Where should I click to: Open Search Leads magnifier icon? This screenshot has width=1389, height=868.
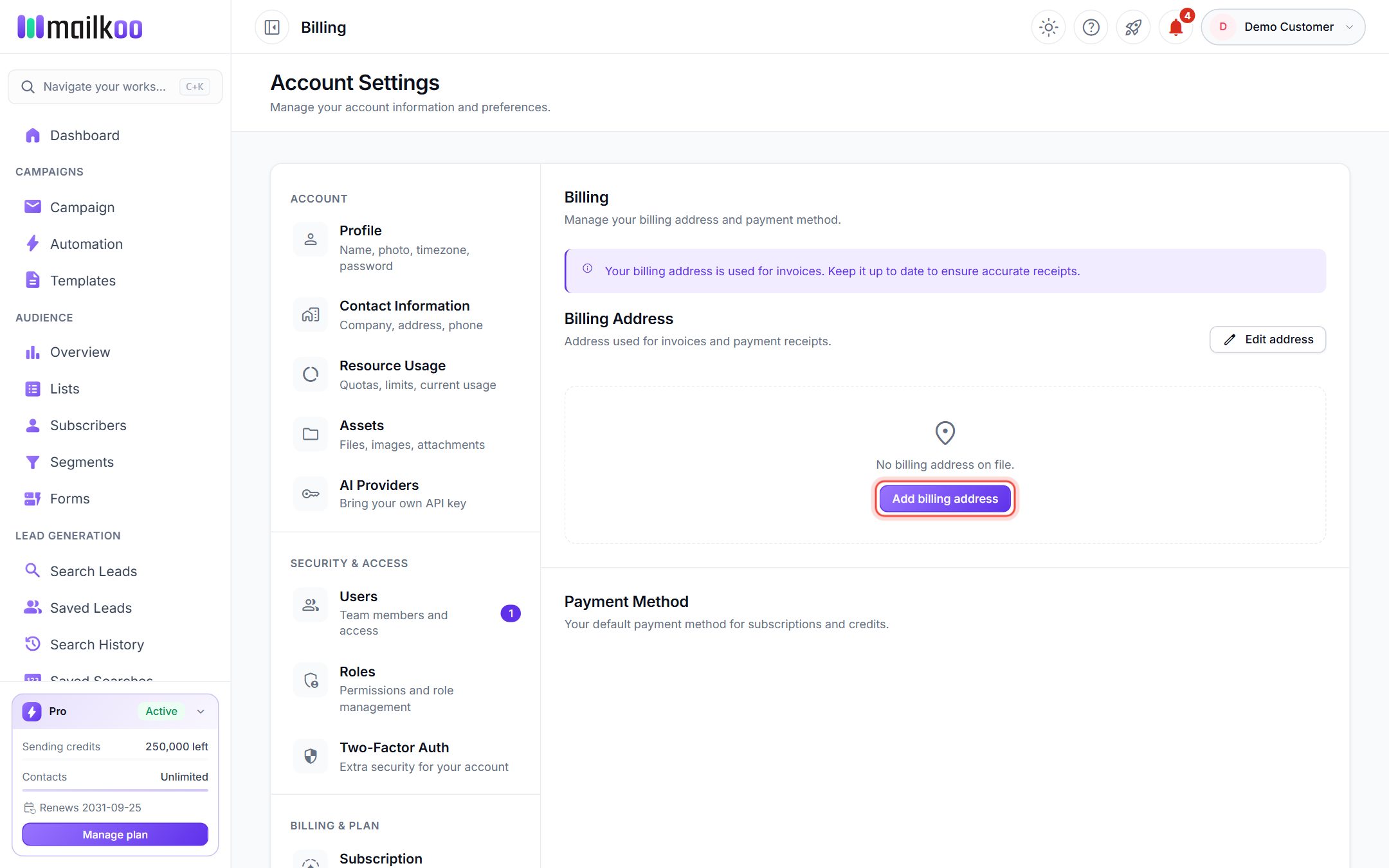[32, 570]
